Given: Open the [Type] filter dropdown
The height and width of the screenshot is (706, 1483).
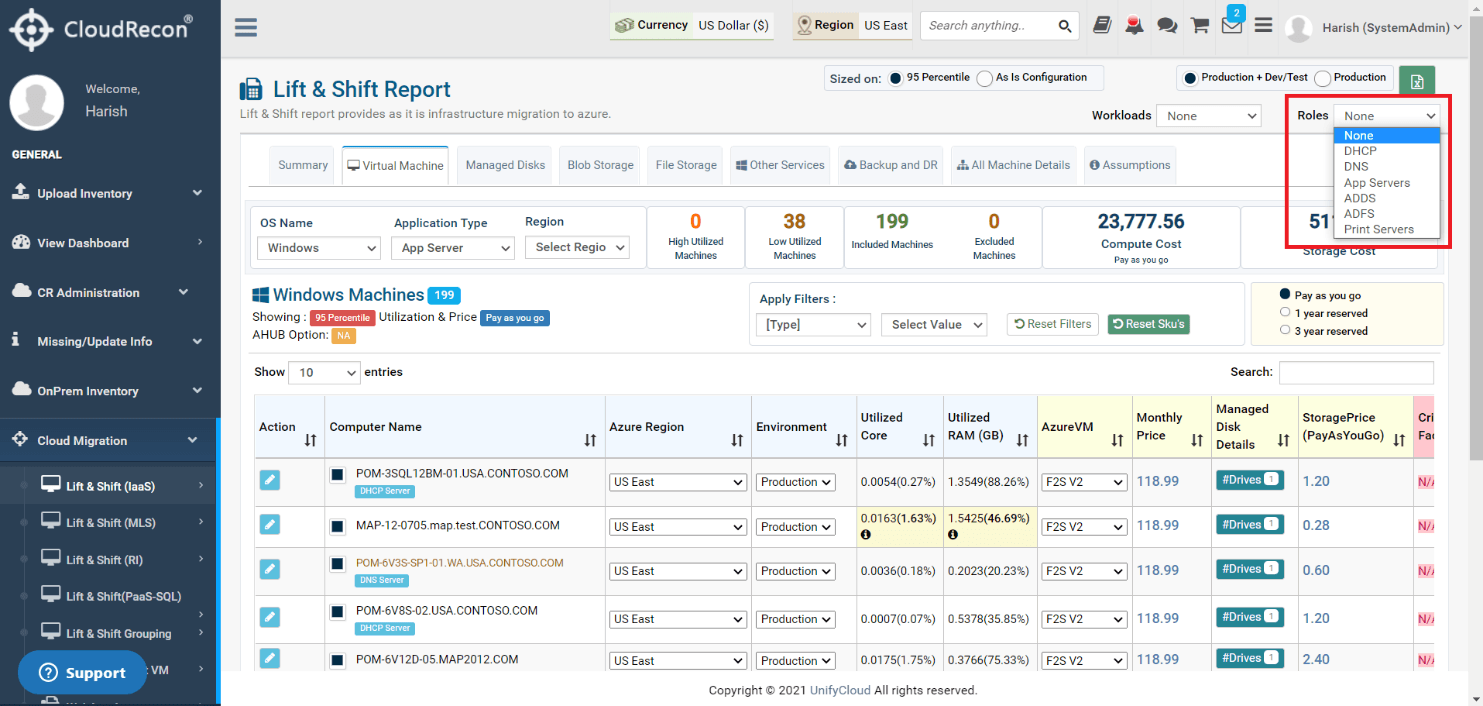Looking at the screenshot, I should pos(815,324).
